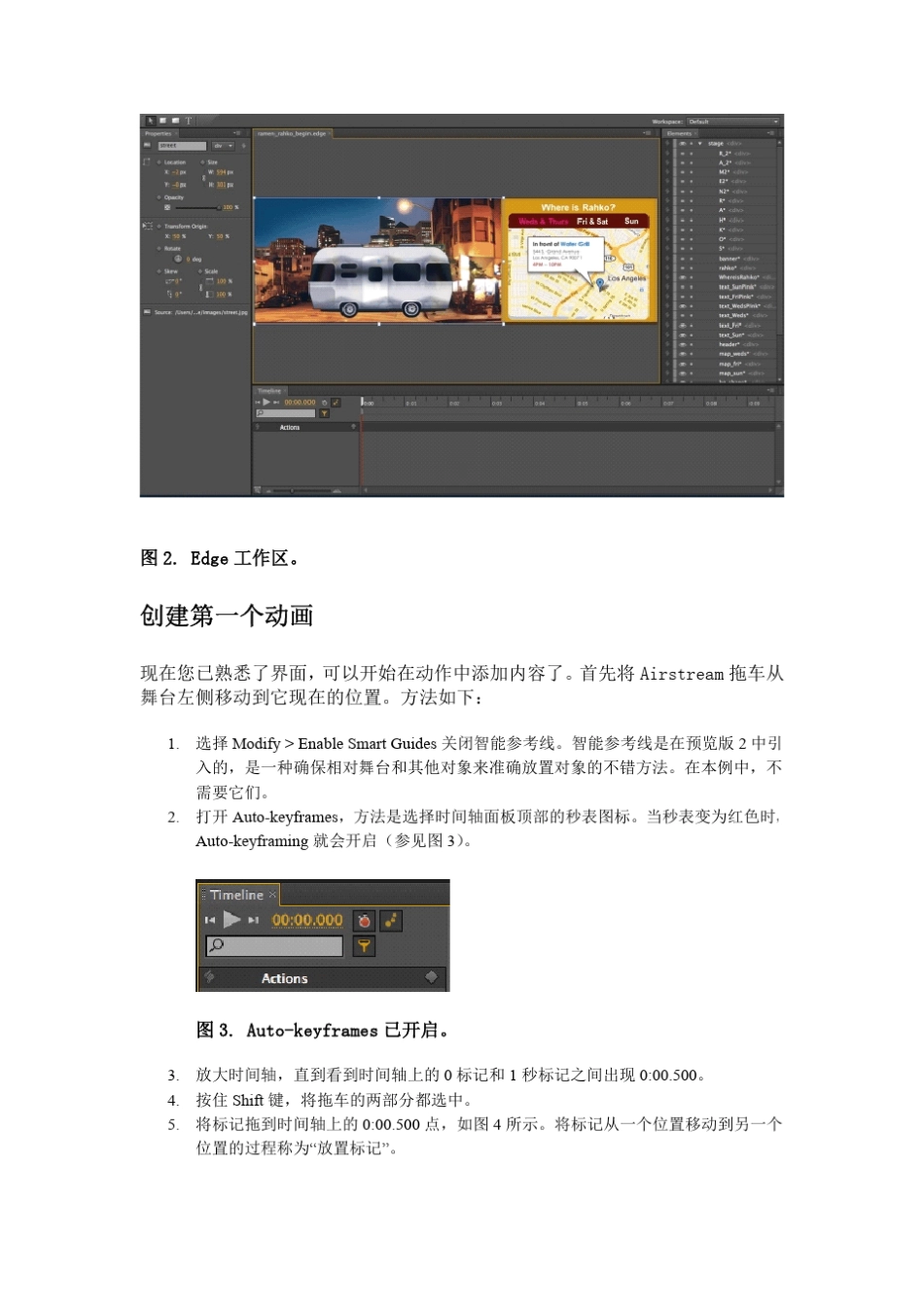
Task: Click rewind-to-start in Figure 3 timeline
Action: tap(209, 920)
